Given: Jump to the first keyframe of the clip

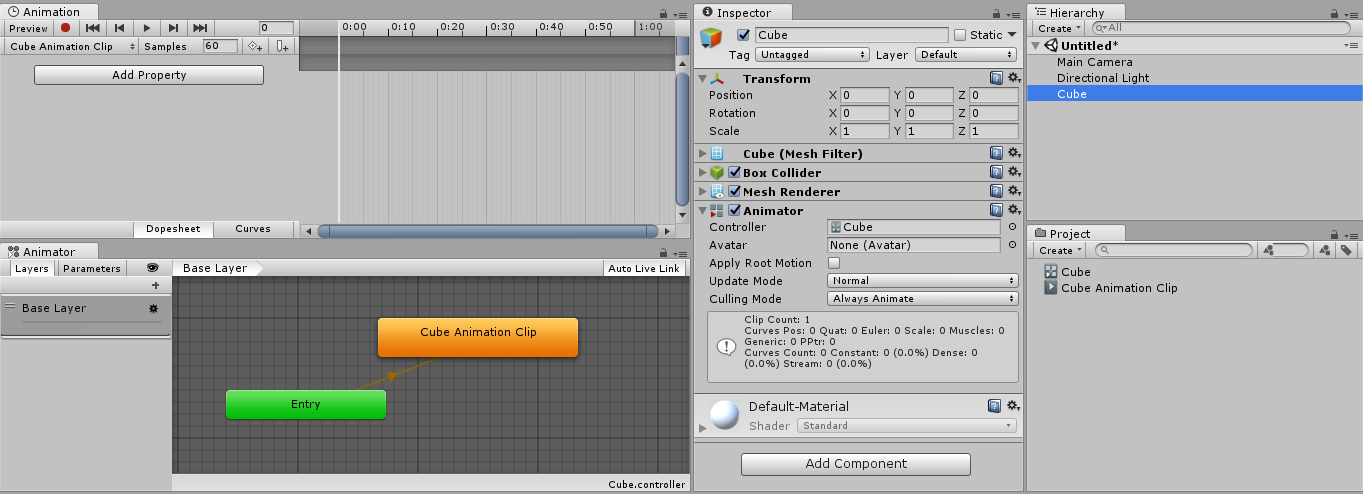Looking at the screenshot, I should (x=92, y=28).
